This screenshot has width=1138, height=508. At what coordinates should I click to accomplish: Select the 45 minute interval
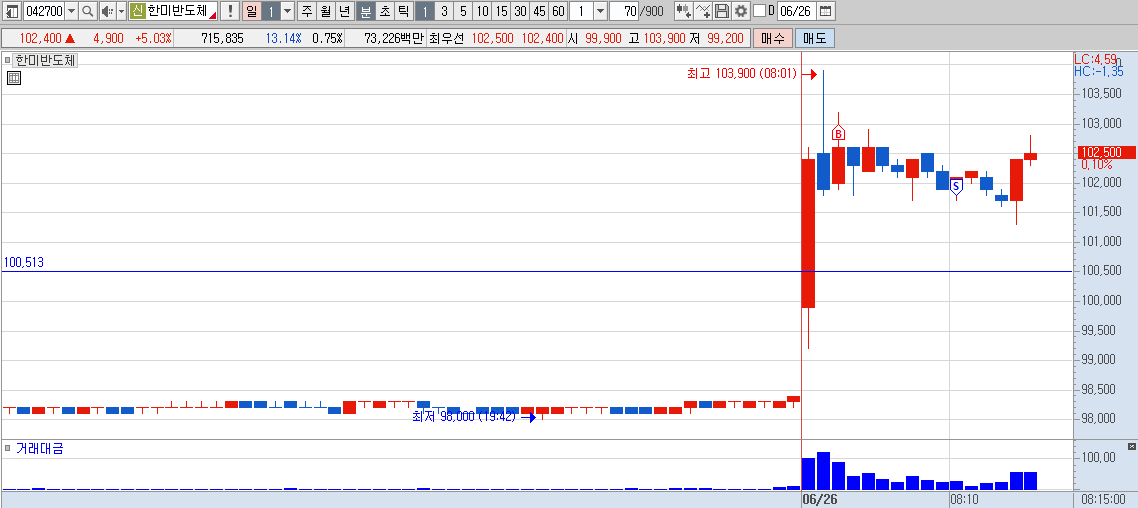539,11
